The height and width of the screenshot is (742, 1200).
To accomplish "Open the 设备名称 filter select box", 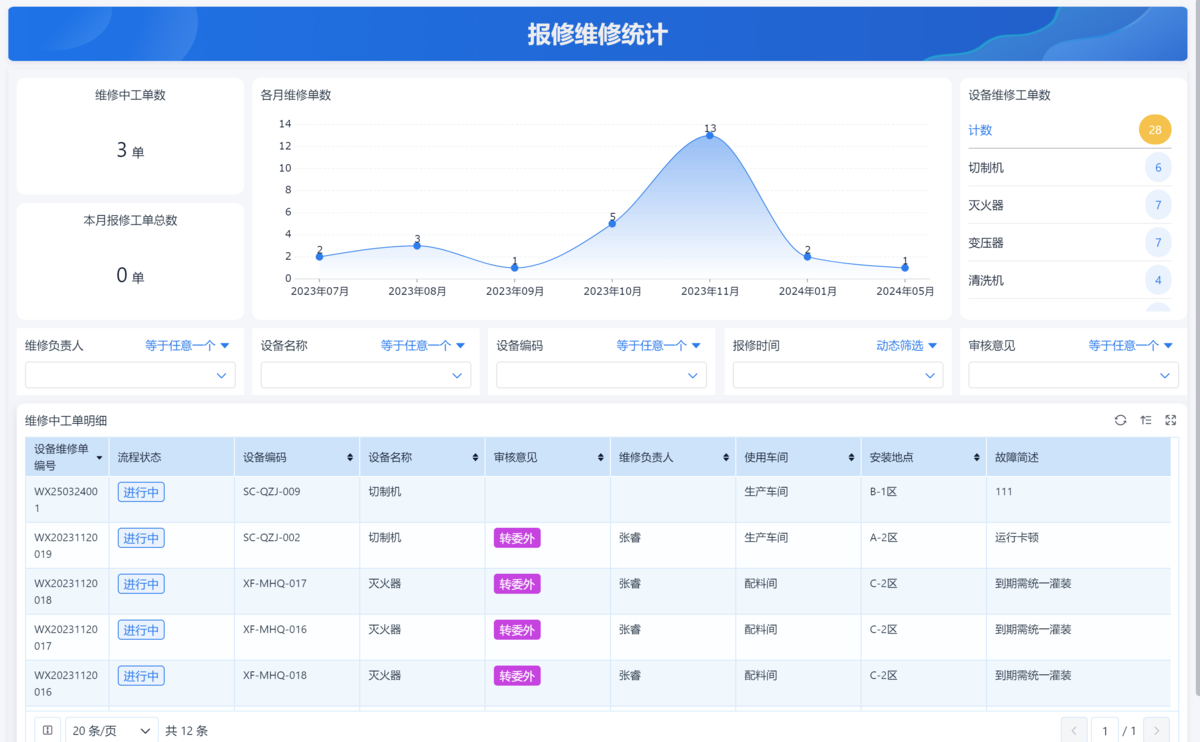I will (x=366, y=375).
